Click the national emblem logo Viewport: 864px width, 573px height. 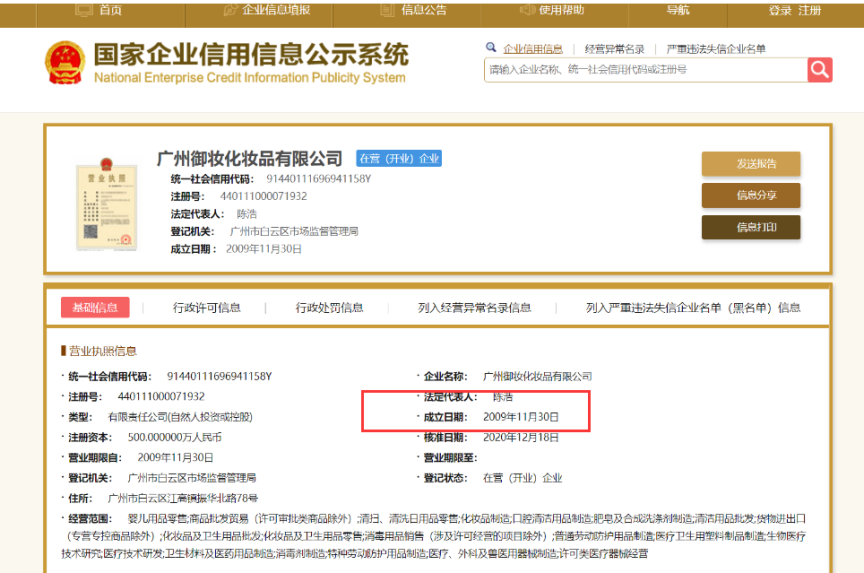(x=65, y=62)
